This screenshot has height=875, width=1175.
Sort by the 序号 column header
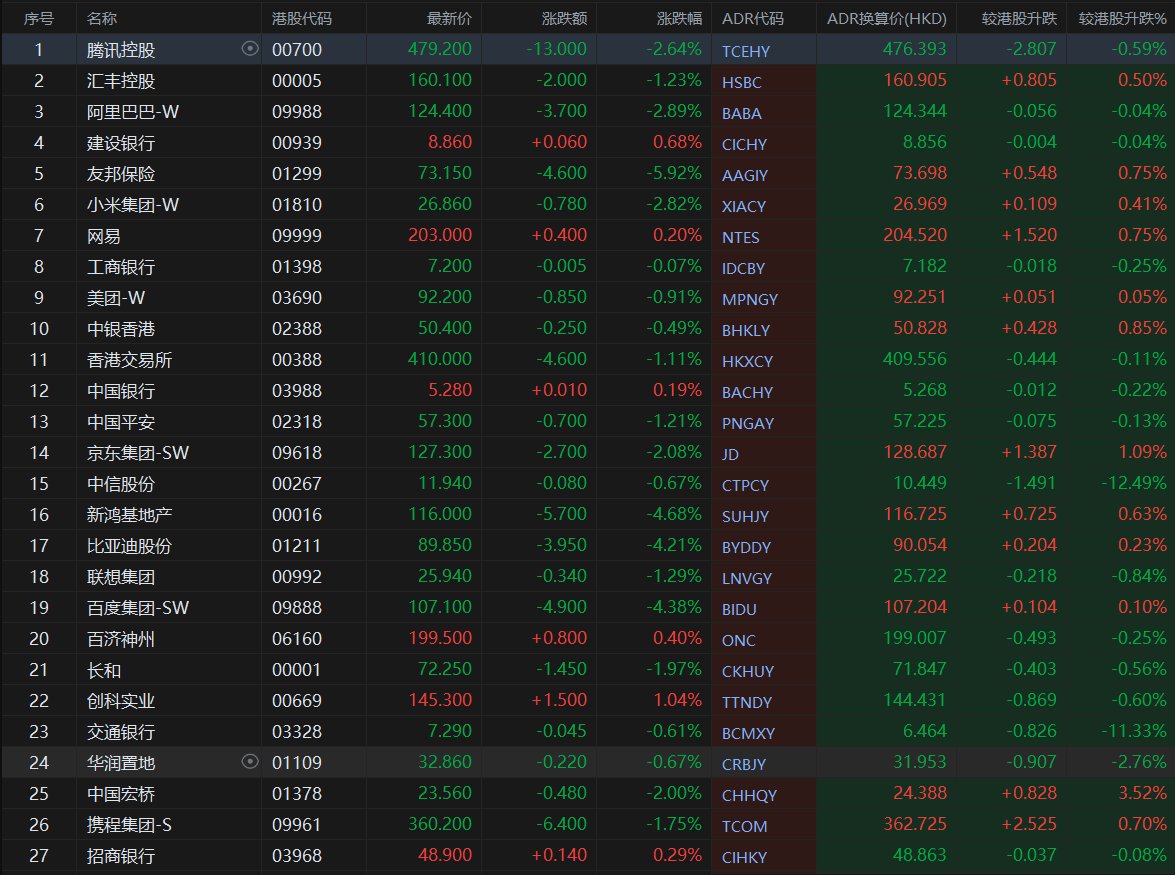[x=39, y=19]
